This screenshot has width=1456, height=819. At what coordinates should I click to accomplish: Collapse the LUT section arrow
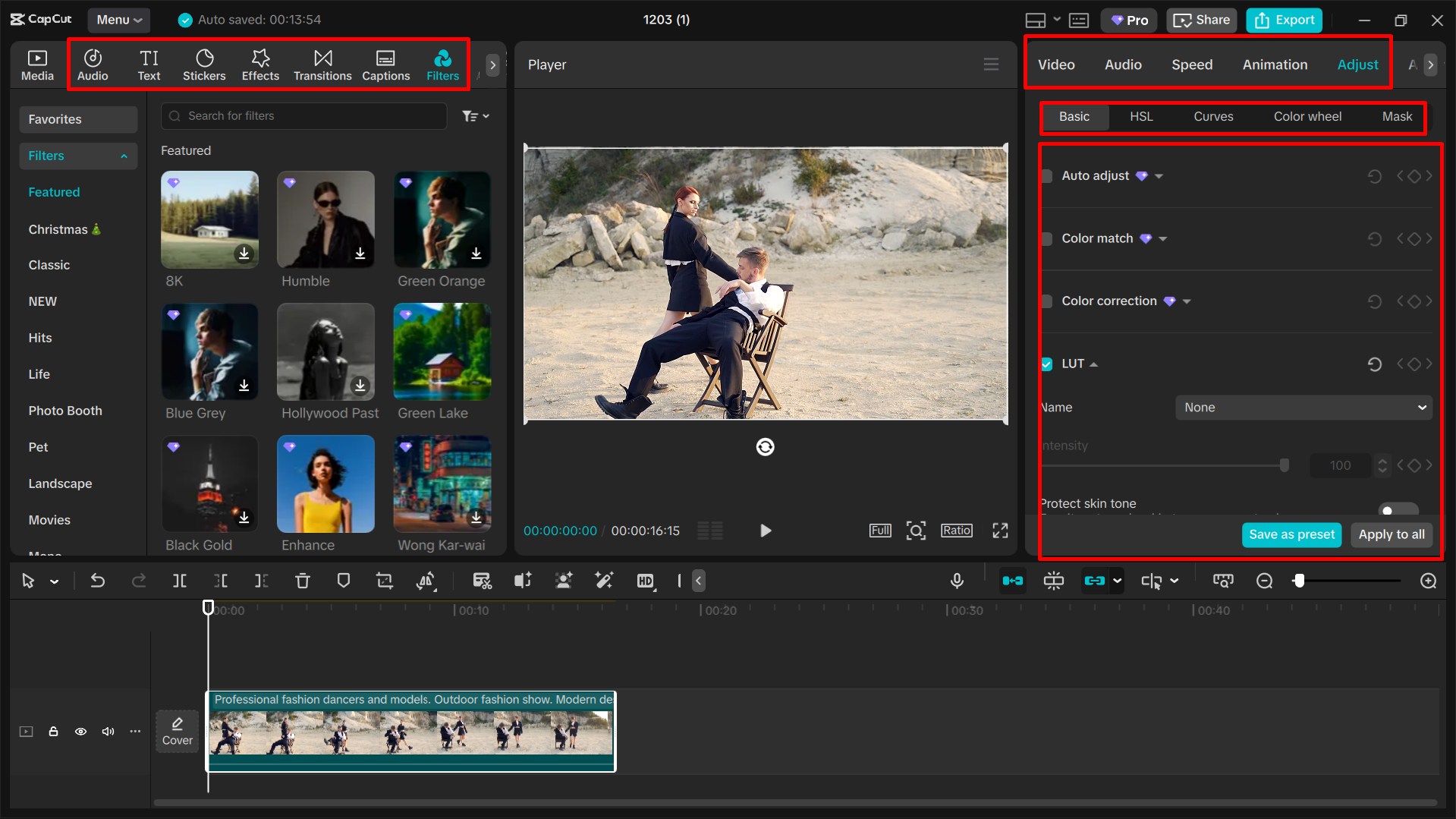pos(1093,364)
